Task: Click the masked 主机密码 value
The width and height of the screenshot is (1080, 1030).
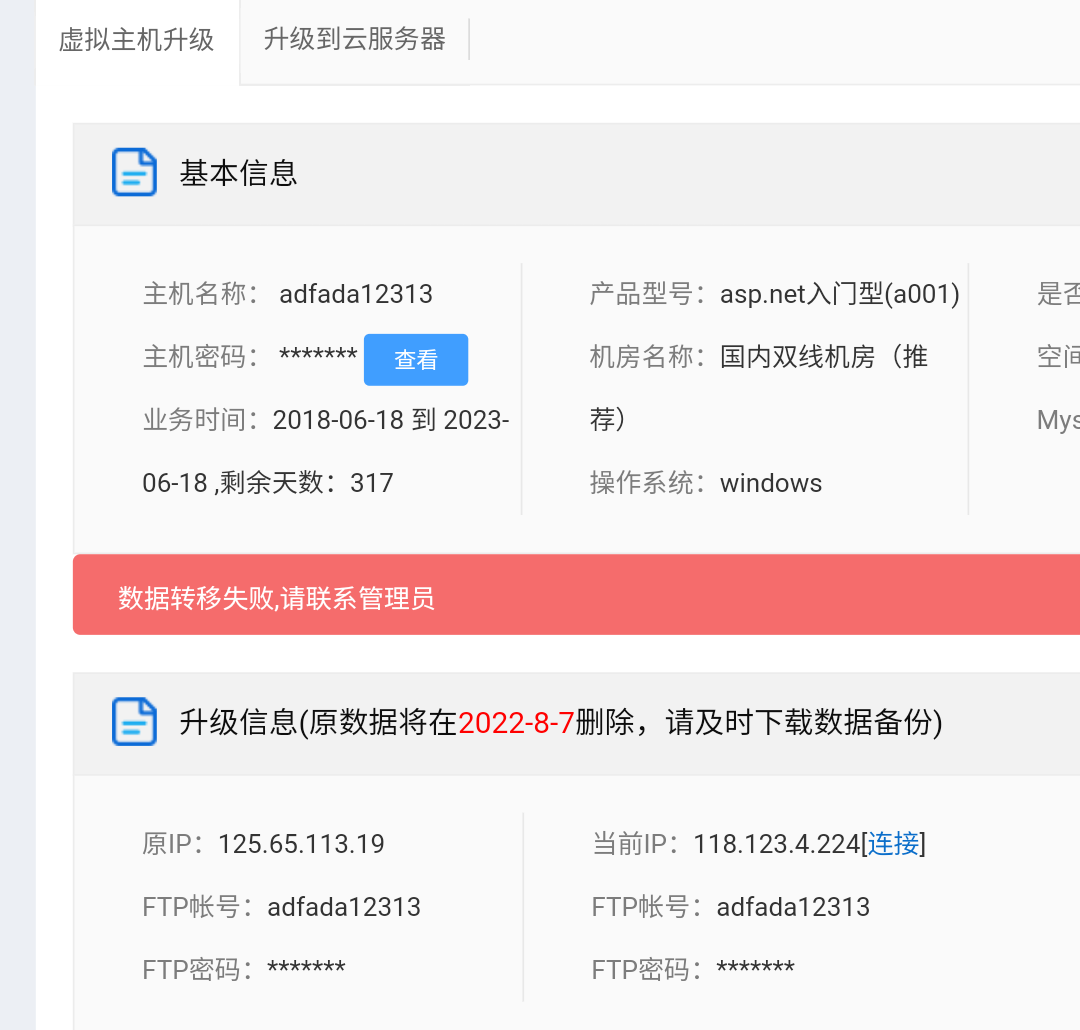Action: click(318, 356)
